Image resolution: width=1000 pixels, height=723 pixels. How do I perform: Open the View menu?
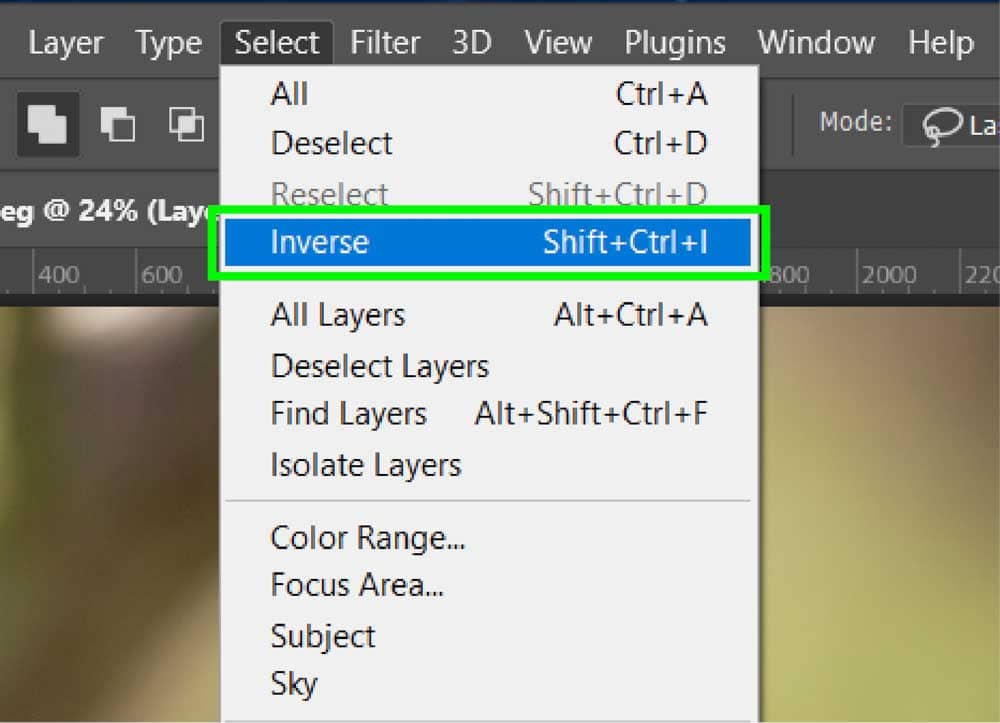(x=558, y=43)
